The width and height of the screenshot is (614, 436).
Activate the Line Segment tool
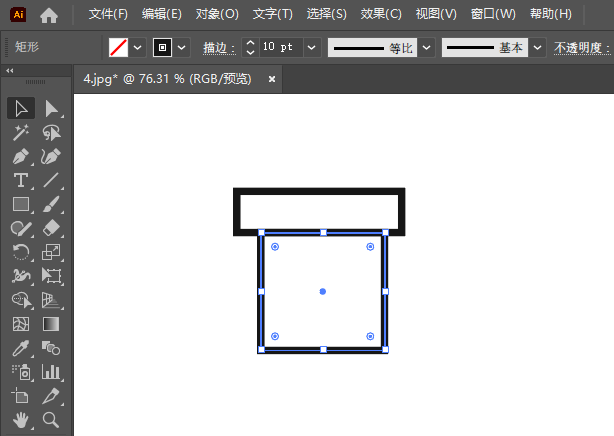(51, 181)
